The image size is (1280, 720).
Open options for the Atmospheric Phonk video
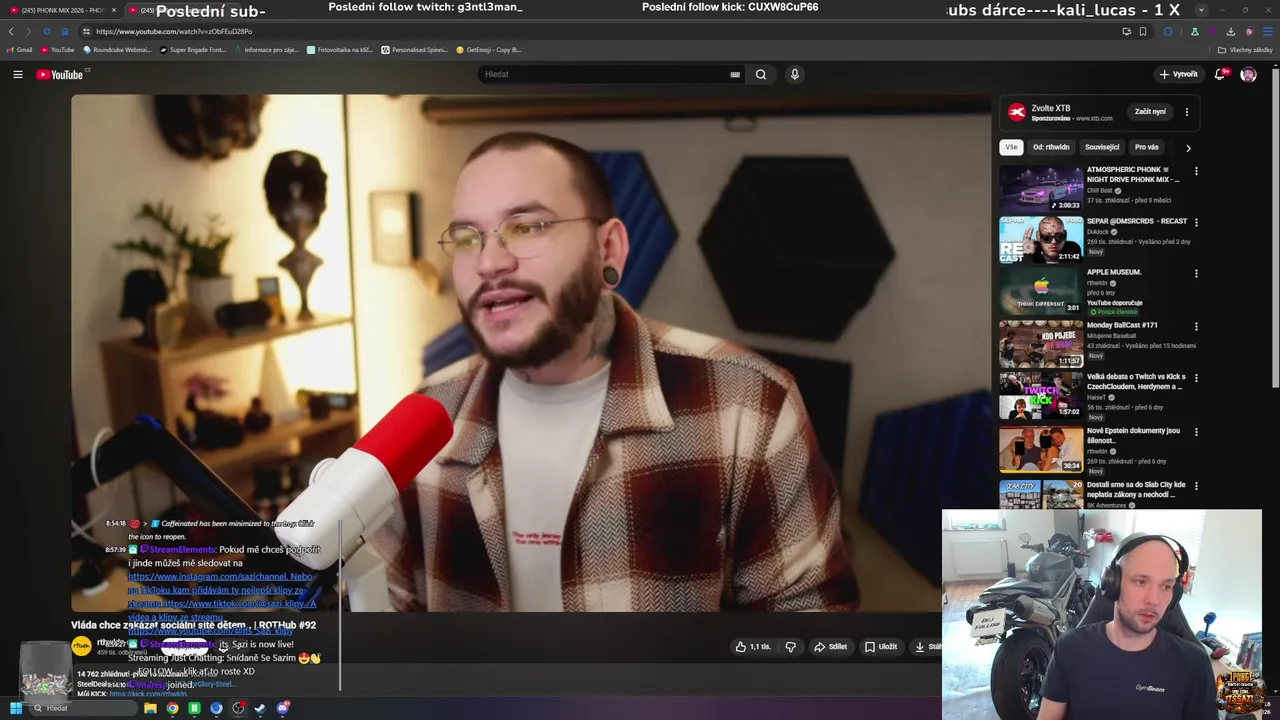click(1196, 171)
